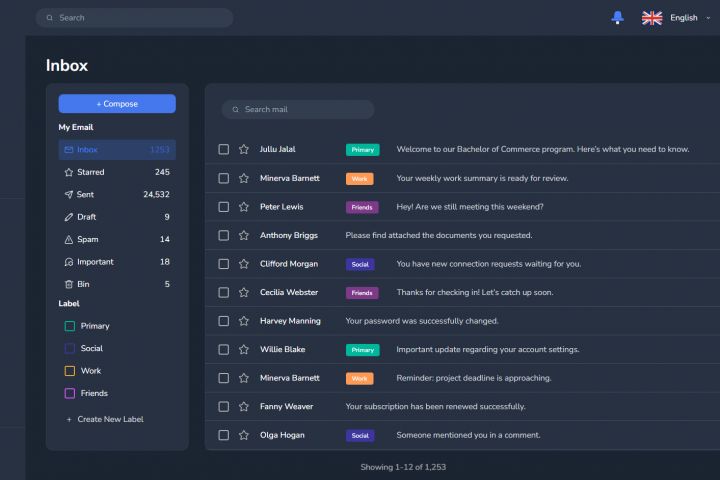720x480 pixels.
Task: Open the Inbox folder
Action: click(117, 150)
